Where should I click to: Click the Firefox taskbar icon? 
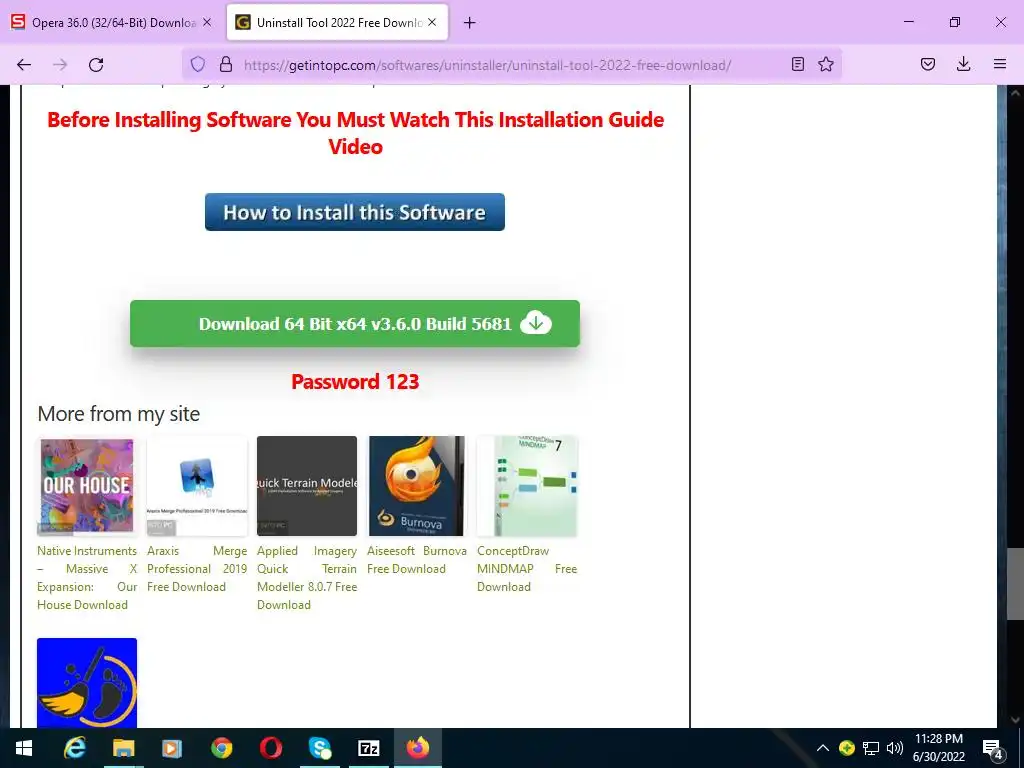[x=418, y=748]
